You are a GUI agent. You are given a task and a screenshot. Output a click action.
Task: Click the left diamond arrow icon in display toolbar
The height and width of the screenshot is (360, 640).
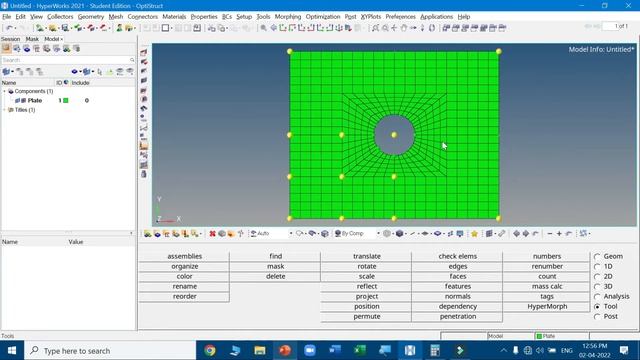point(516,233)
